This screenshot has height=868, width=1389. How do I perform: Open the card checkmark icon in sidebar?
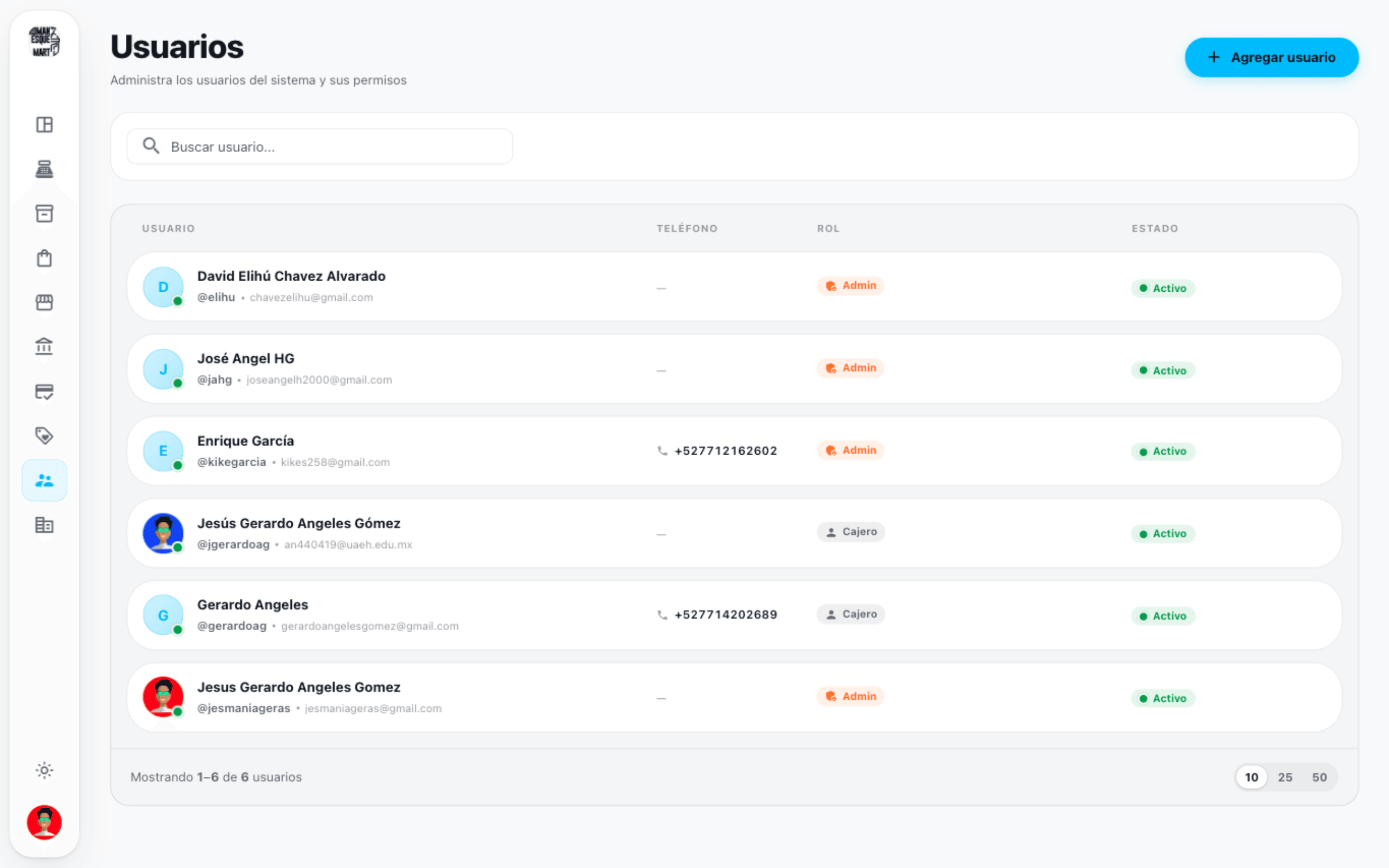pos(44,392)
